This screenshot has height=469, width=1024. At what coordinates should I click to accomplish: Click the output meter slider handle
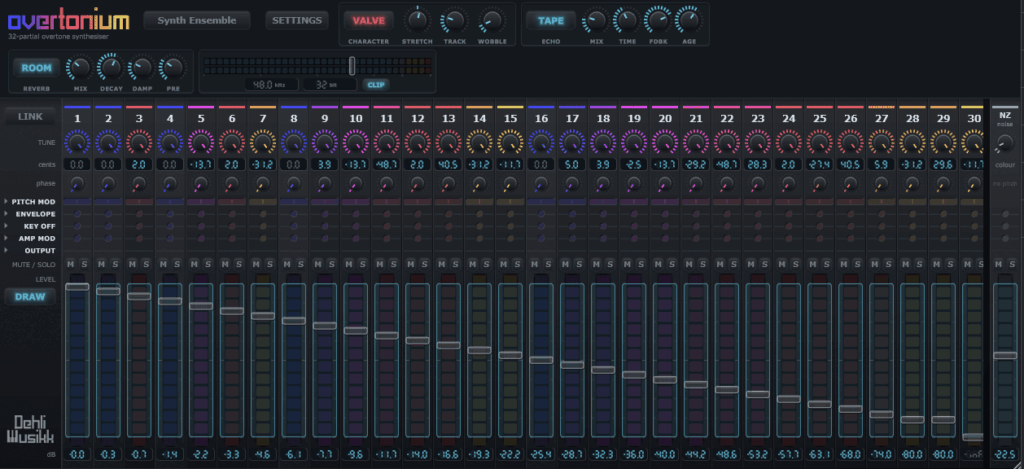tap(352, 65)
